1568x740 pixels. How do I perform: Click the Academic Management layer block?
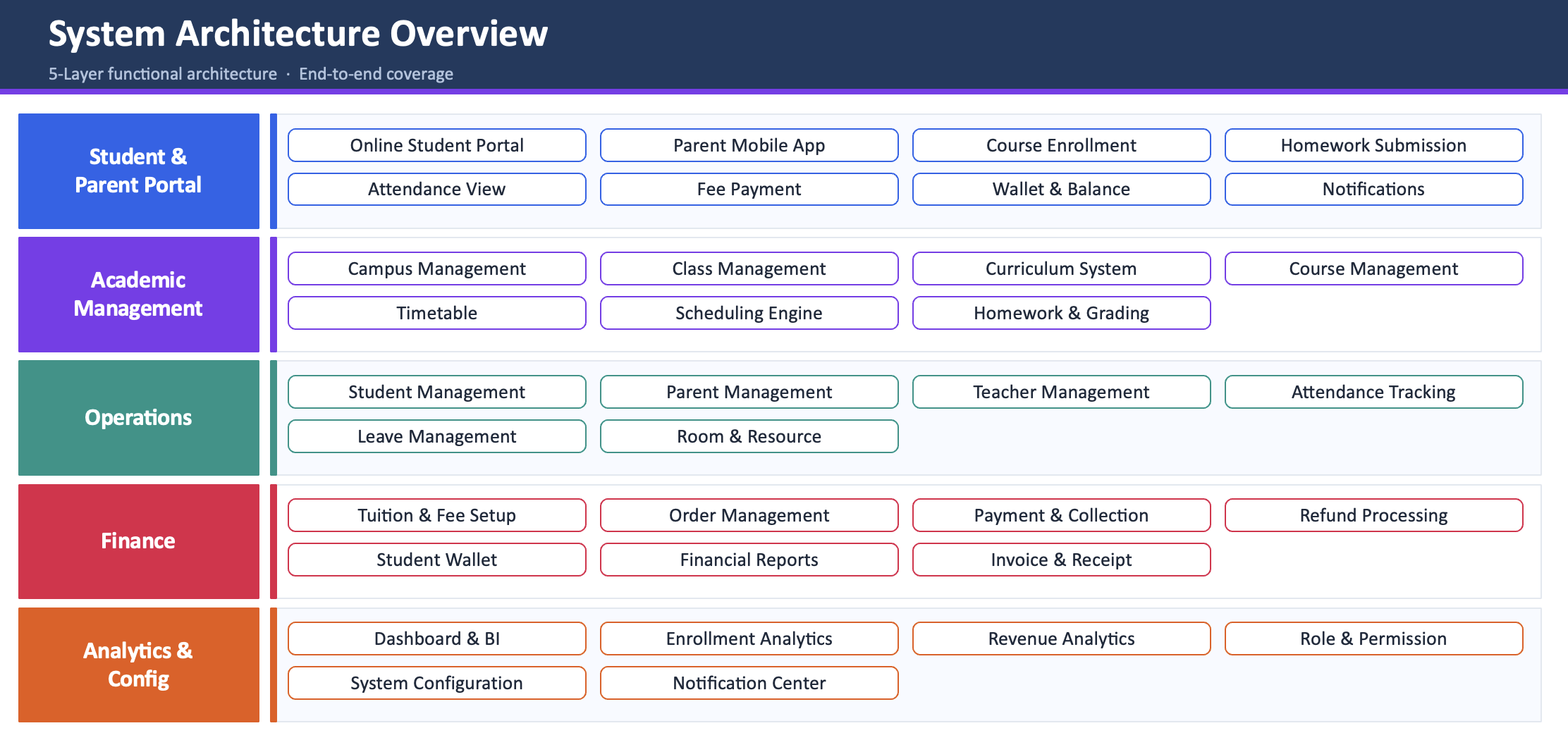pos(138,294)
